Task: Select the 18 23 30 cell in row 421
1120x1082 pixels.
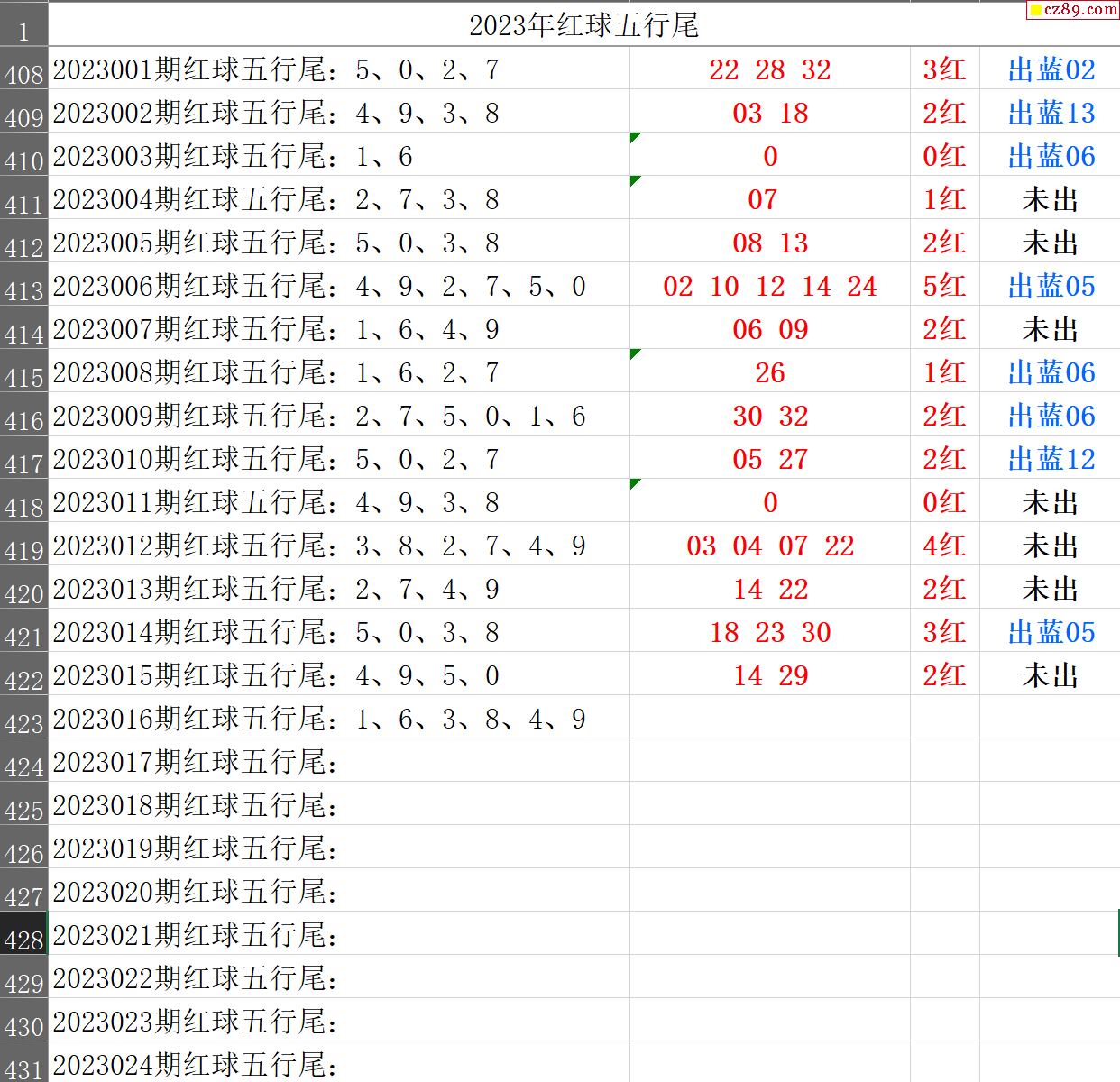Action: click(769, 632)
